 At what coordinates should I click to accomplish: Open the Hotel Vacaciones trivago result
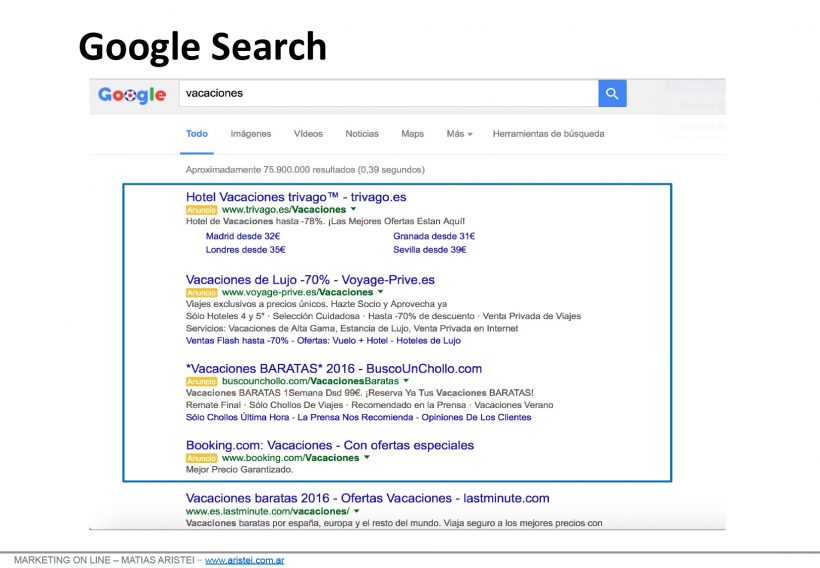tap(296, 197)
